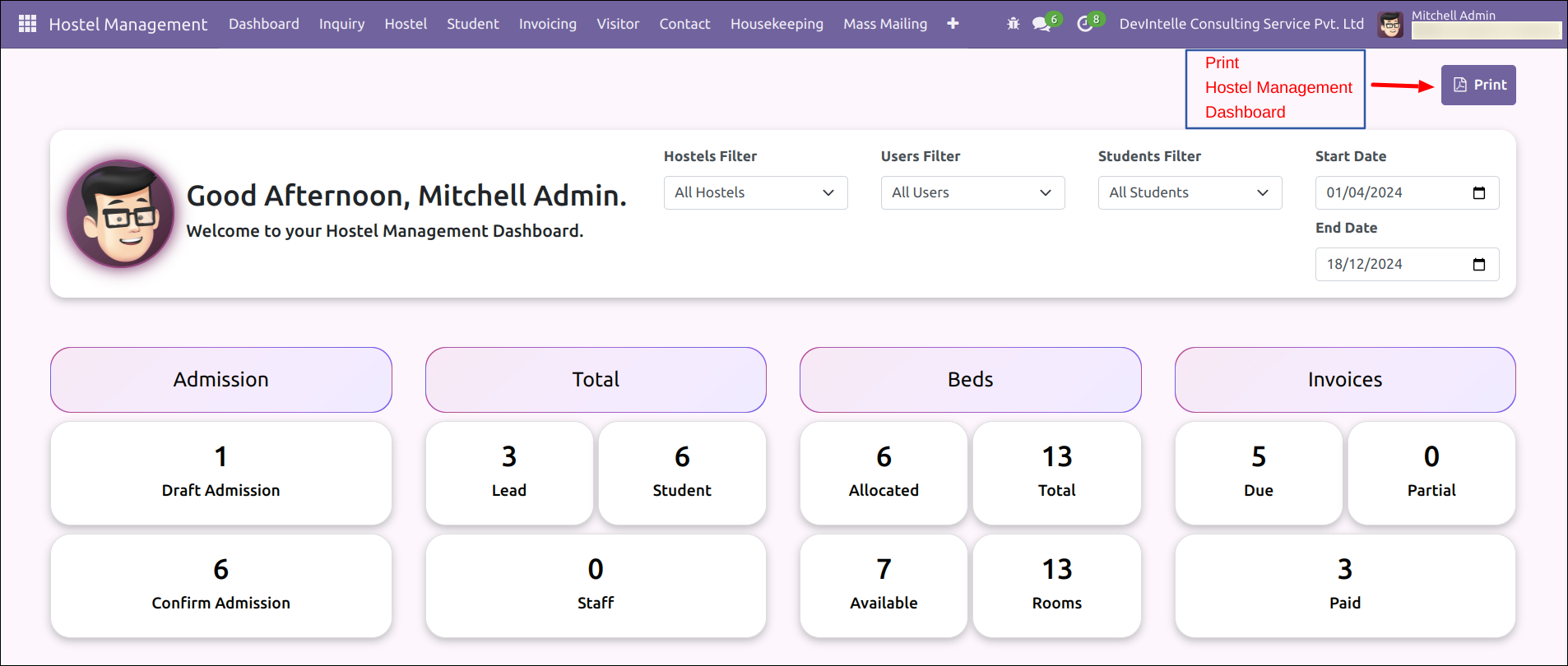Open the apps grid menu icon
Screen dimensions: 1568x666
tap(27, 24)
